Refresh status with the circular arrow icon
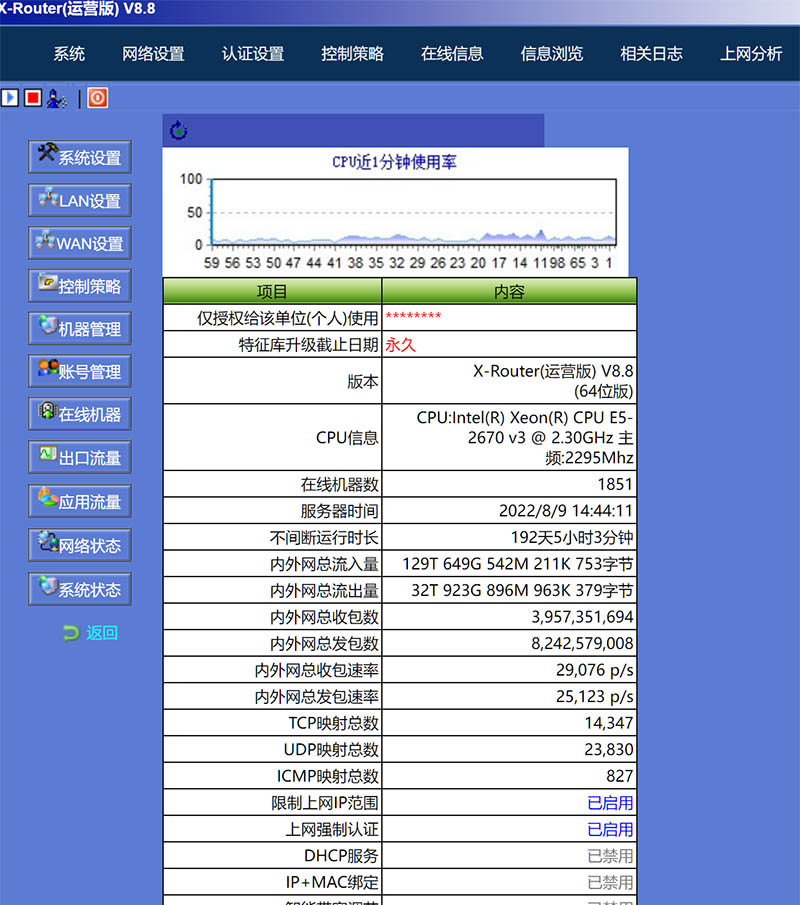The height and width of the screenshot is (905, 800). coord(178,131)
